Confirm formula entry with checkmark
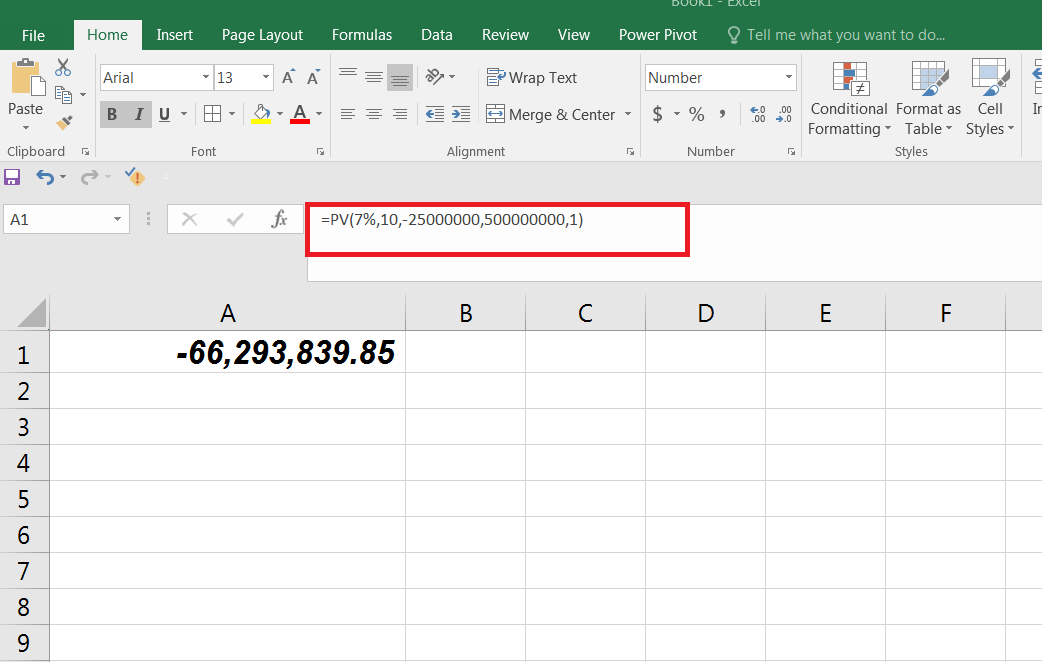This screenshot has height=662, width=1042. (235, 219)
